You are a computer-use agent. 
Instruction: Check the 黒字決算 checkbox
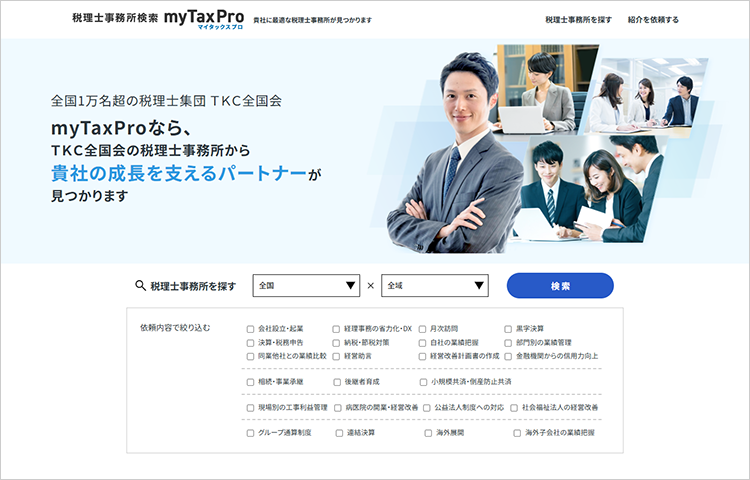(x=508, y=329)
